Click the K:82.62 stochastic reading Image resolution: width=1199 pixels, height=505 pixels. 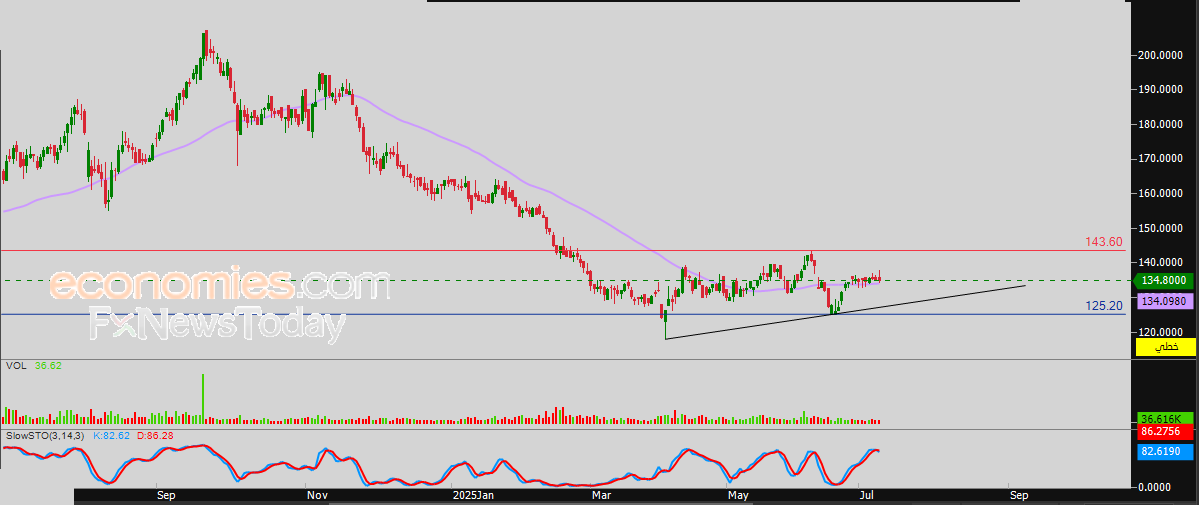pos(112,435)
